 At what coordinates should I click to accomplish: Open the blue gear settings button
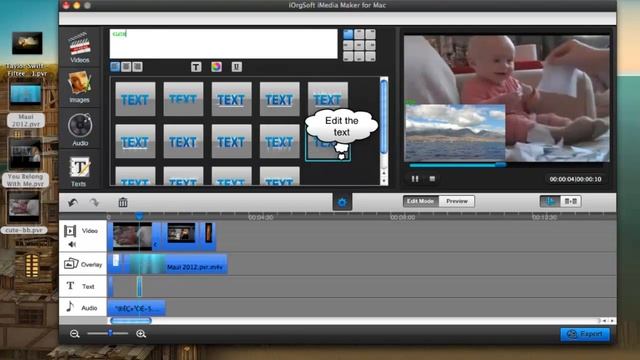pos(342,202)
